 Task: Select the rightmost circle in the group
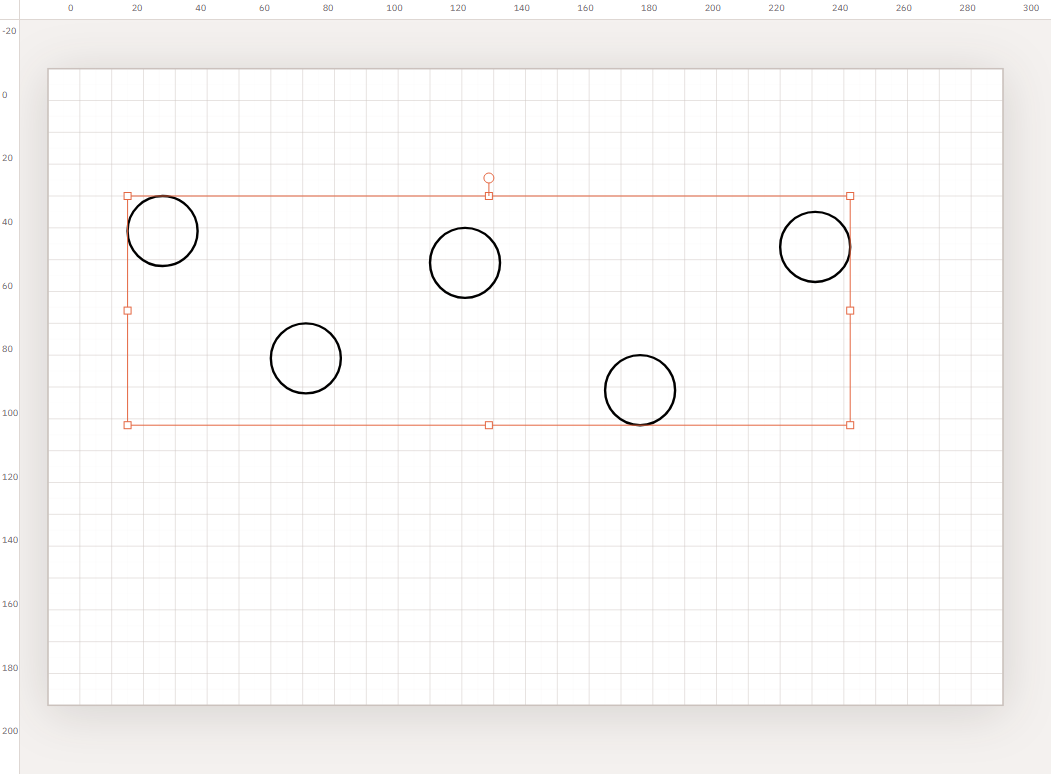click(815, 247)
